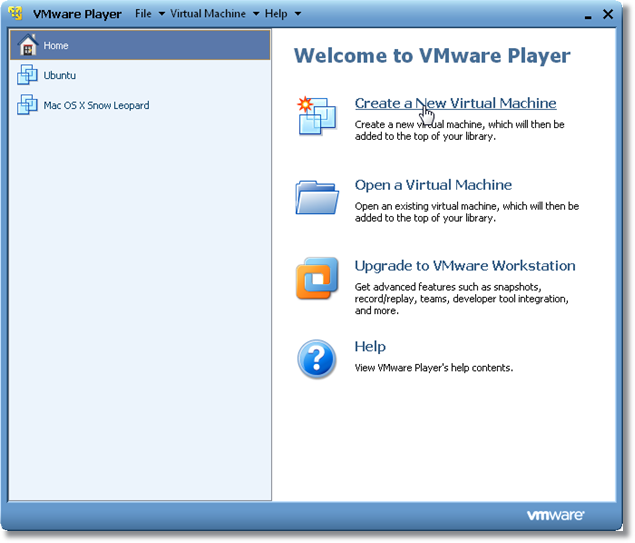Viewport: 635px width, 543px height.
Task: Click description starting "Get advanced features such as snapshots"
Action: 462,299
